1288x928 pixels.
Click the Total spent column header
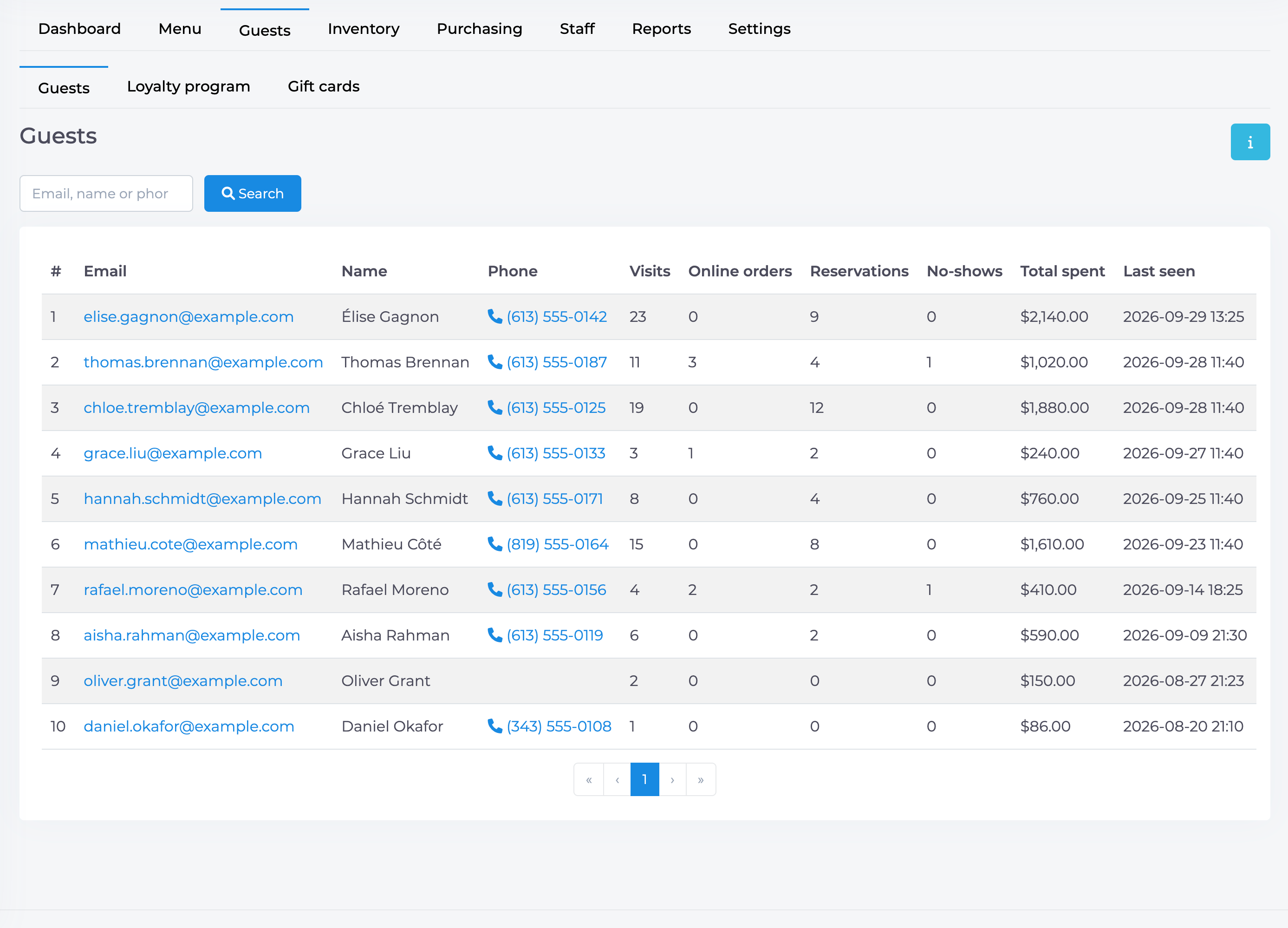click(x=1062, y=271)
